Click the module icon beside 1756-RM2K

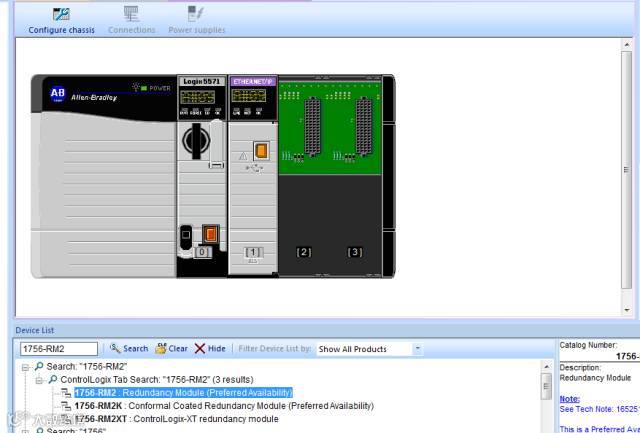pyautogui.click(x=66, y=406)
